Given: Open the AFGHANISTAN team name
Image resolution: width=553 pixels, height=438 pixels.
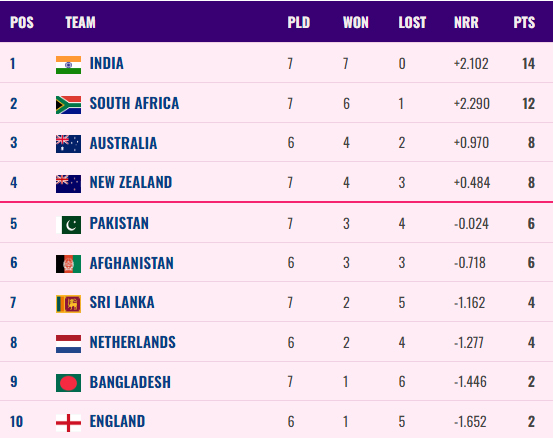Looking at the screenshot, I should [132, 263].
